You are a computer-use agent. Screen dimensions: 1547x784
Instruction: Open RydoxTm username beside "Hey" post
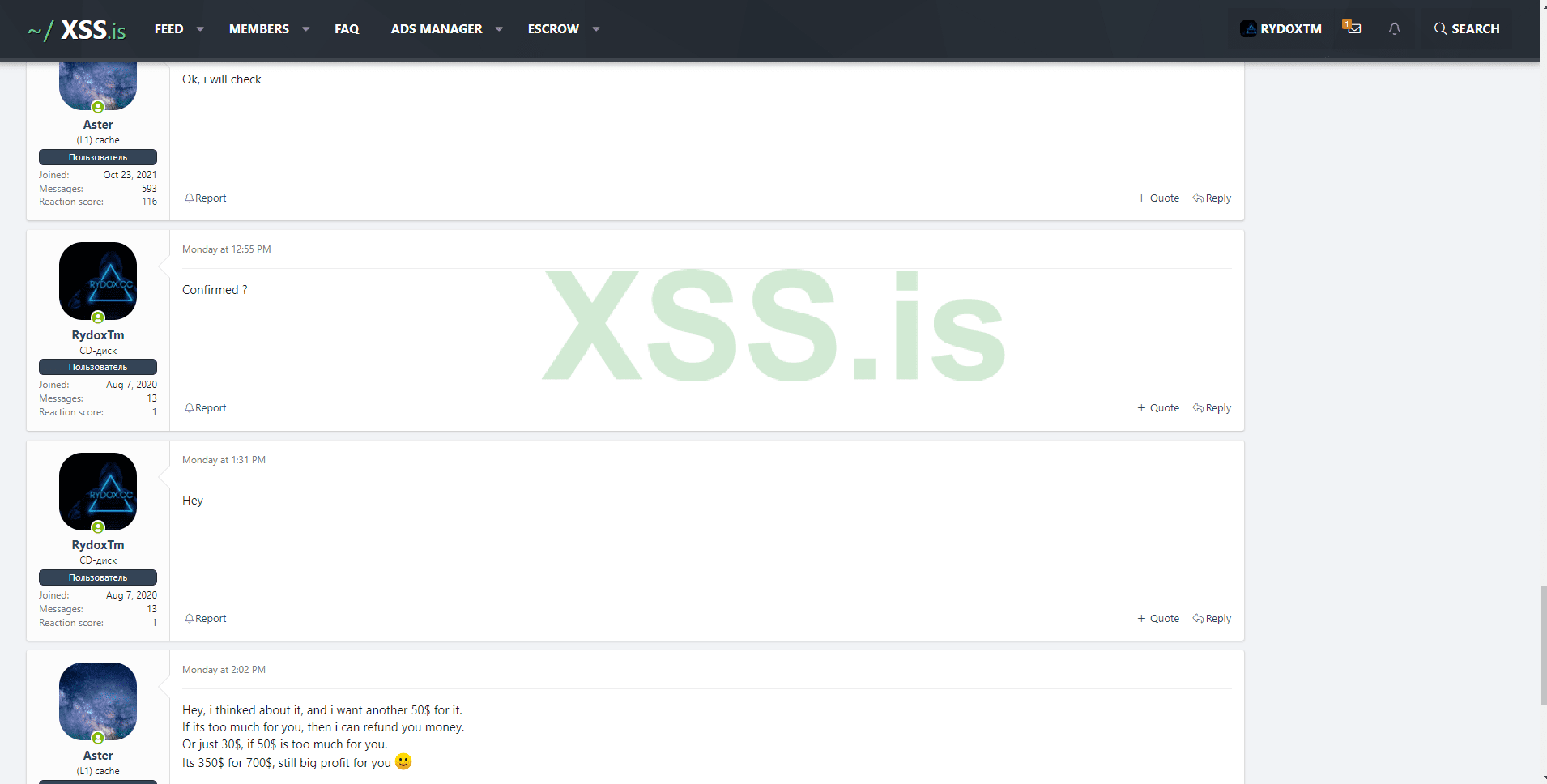(x=98, y=545)
